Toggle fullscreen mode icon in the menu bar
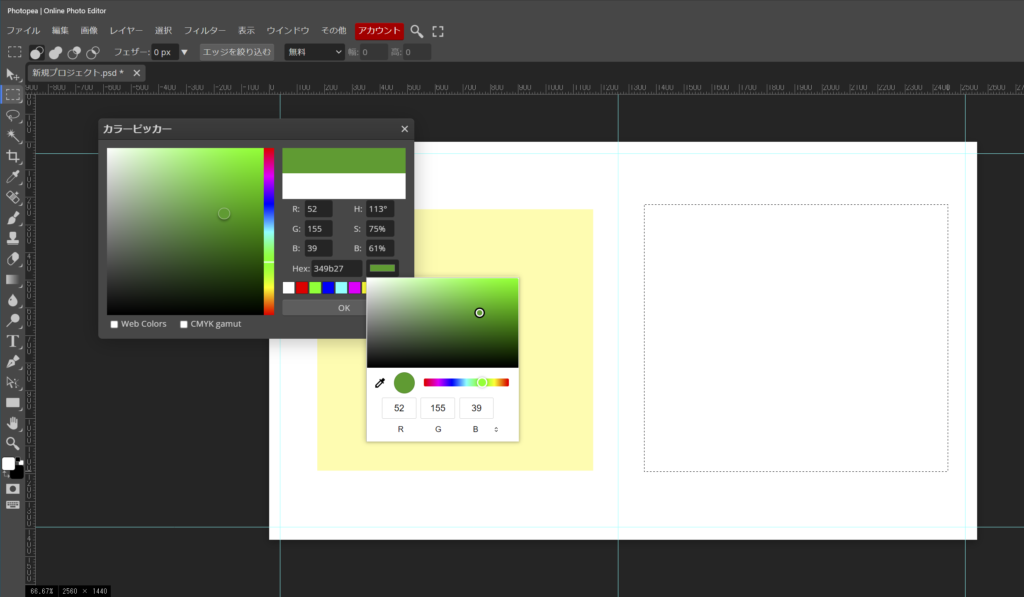 point(438,31)
